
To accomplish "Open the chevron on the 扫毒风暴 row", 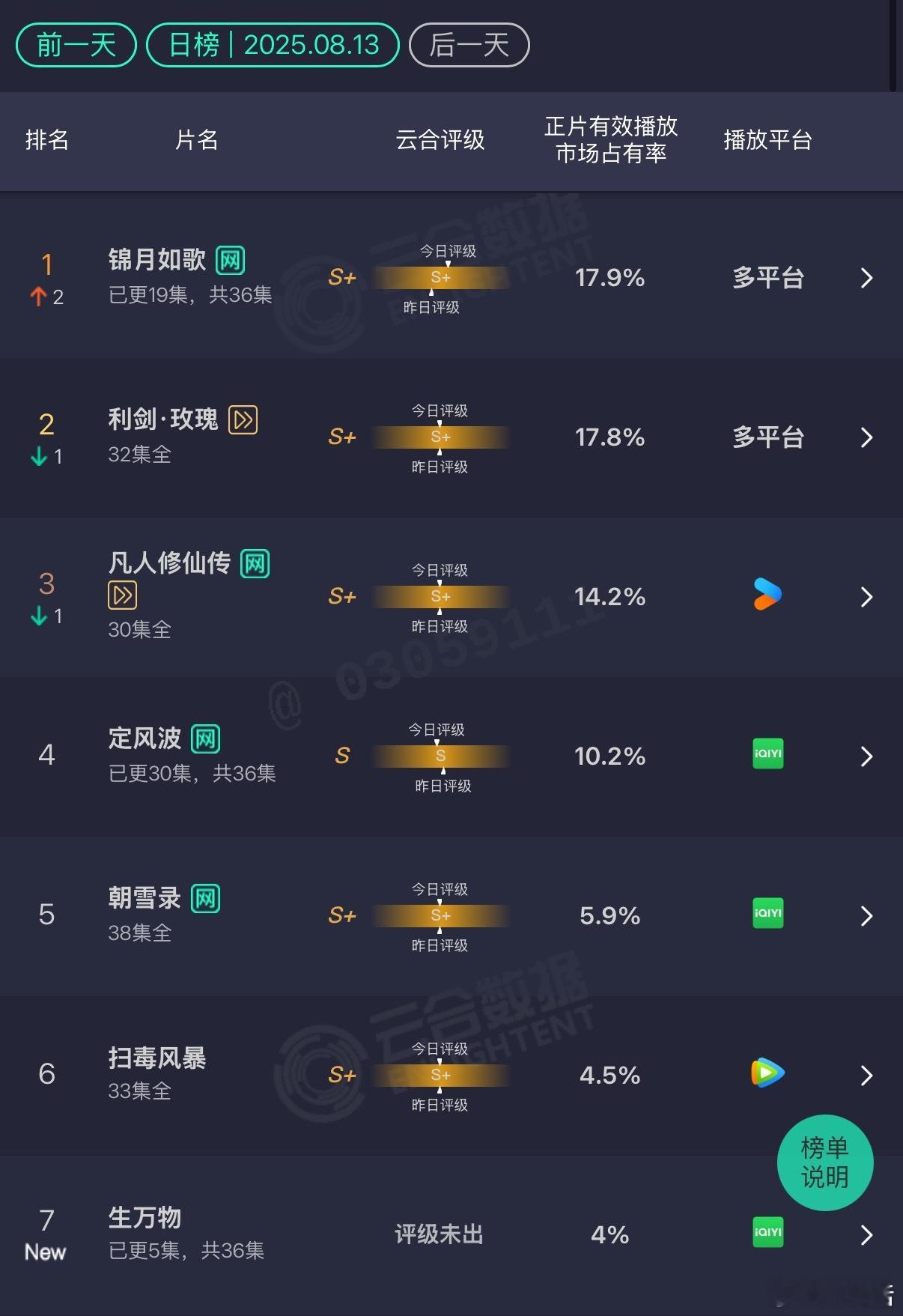I will tap(866, 1076).
